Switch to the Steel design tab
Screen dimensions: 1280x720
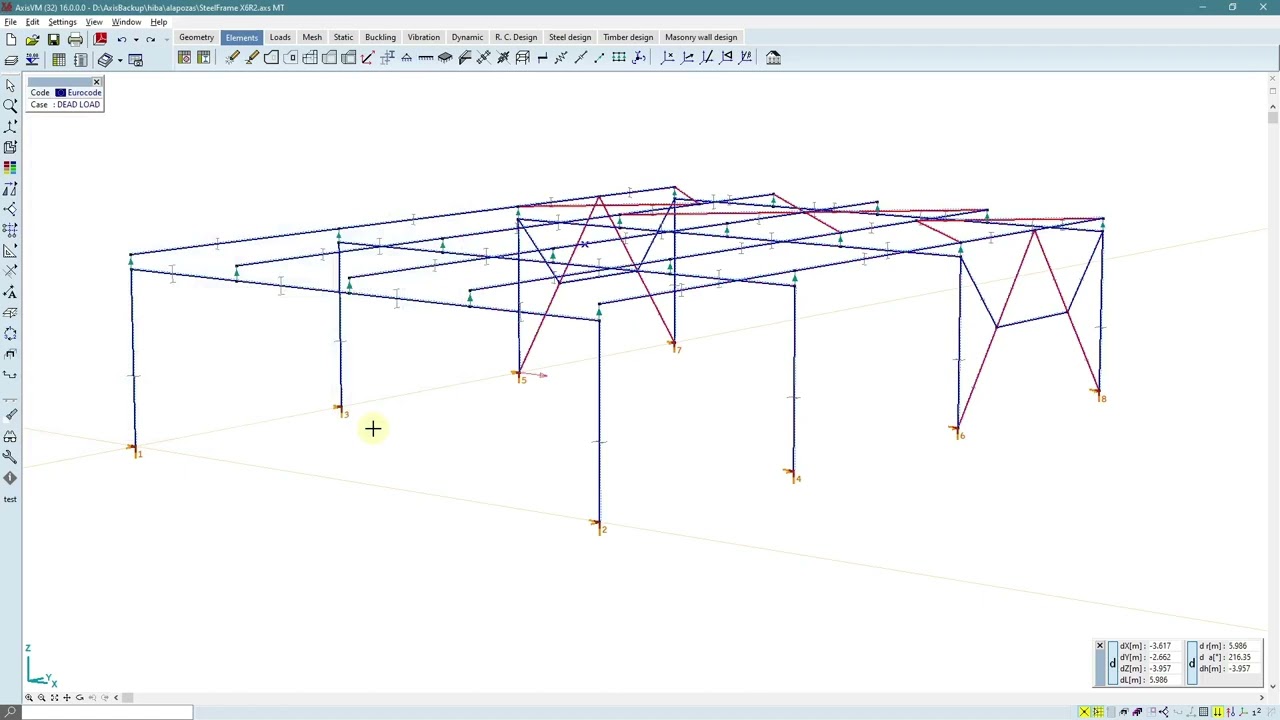[x=570, y=37]
